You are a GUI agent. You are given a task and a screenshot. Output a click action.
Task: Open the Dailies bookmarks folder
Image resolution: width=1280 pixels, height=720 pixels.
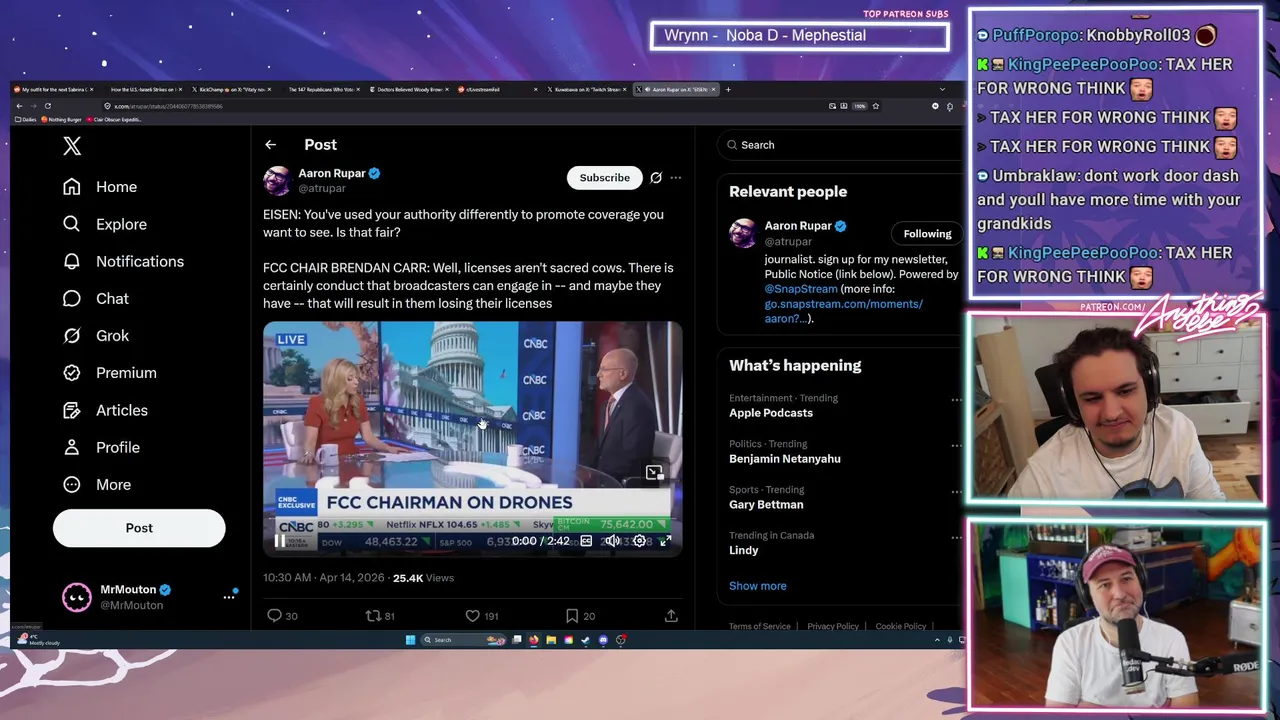(26, 119)
